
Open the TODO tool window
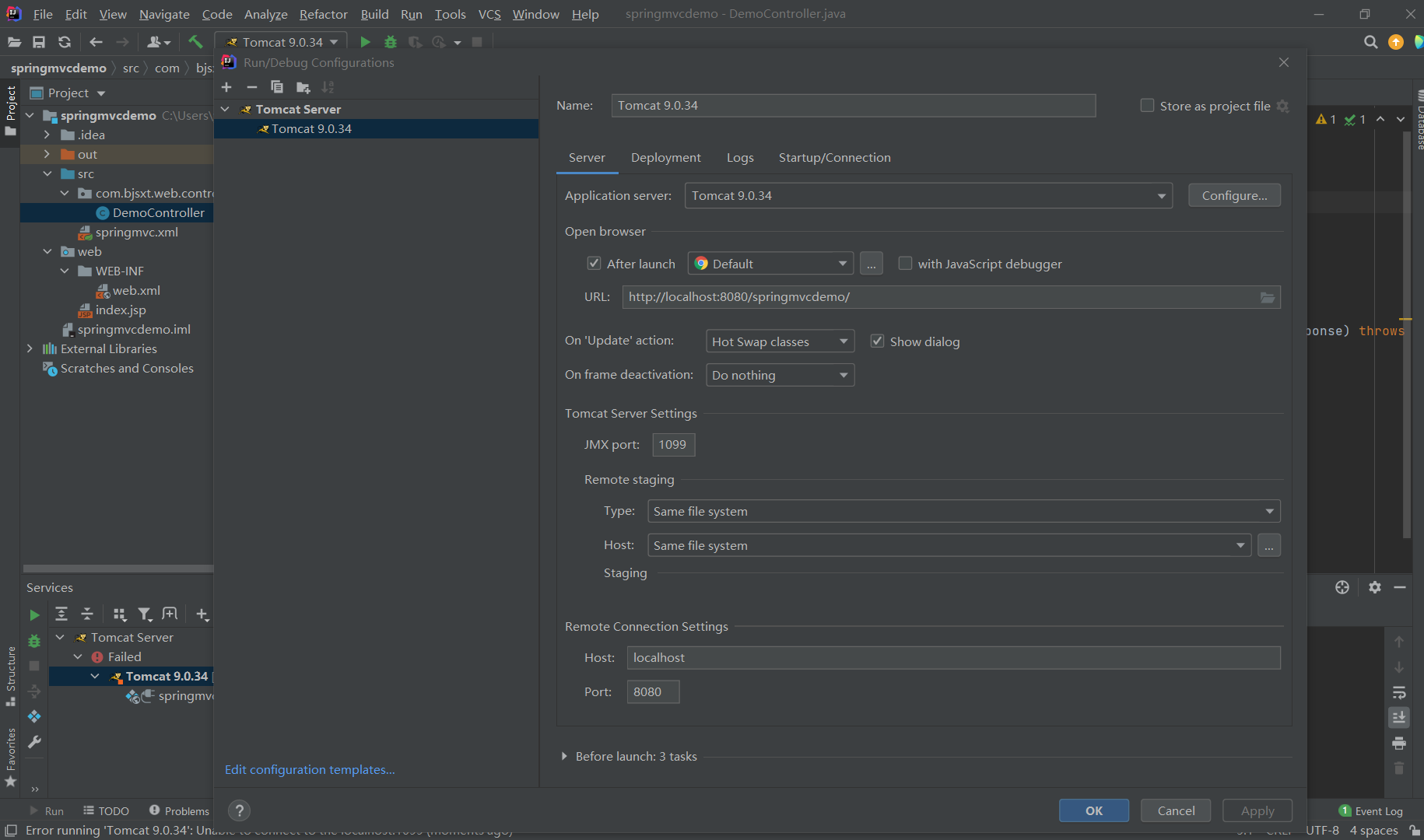tap(106, 810)
